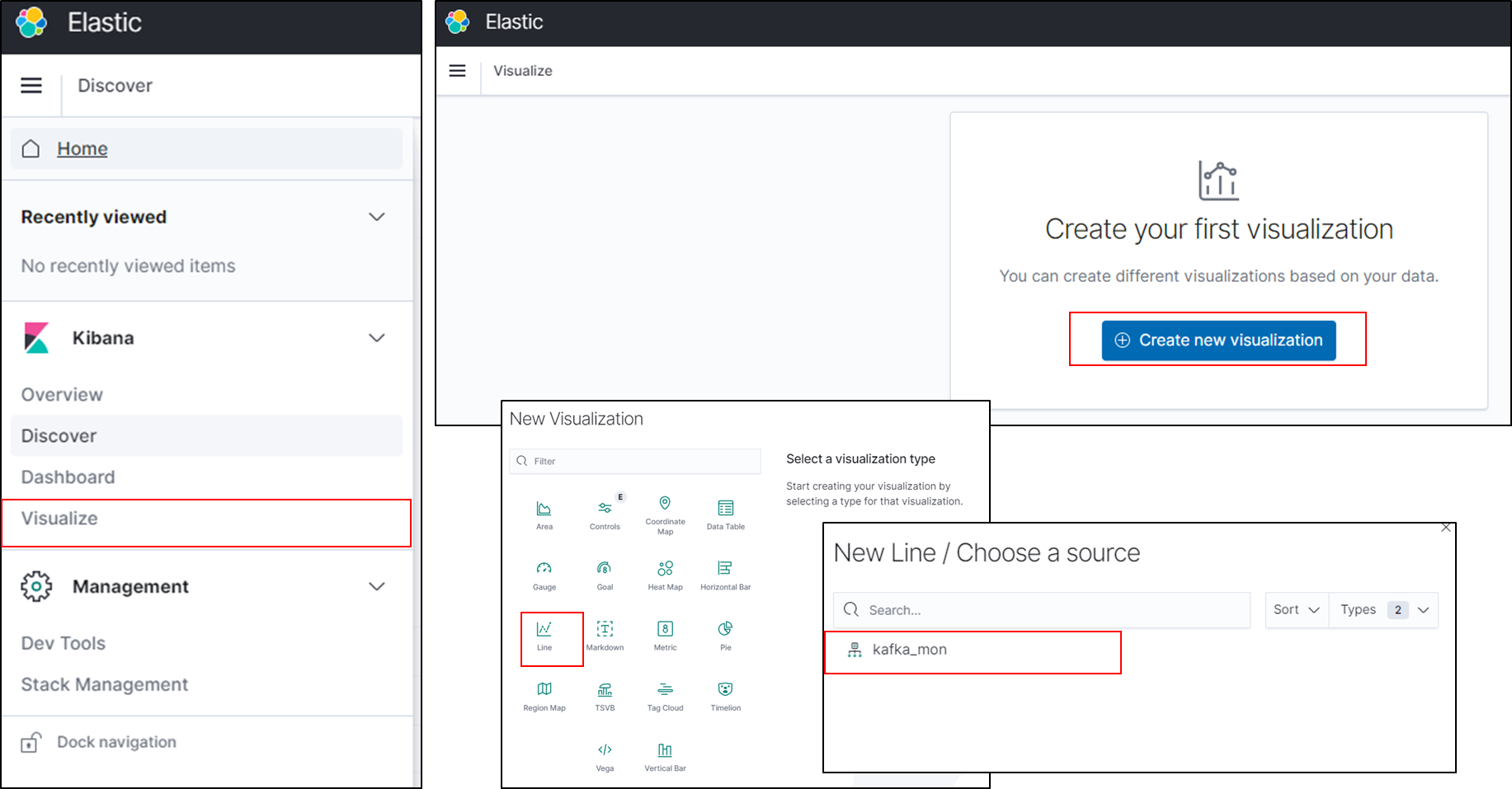Select the Heat Map visualization icon
This screenshot has width=1512, height=789.
click(665, 575)
